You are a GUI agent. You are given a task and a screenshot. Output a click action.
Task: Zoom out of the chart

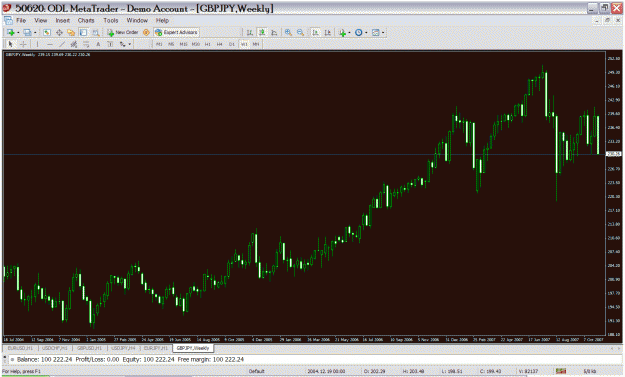pos(301,32)
